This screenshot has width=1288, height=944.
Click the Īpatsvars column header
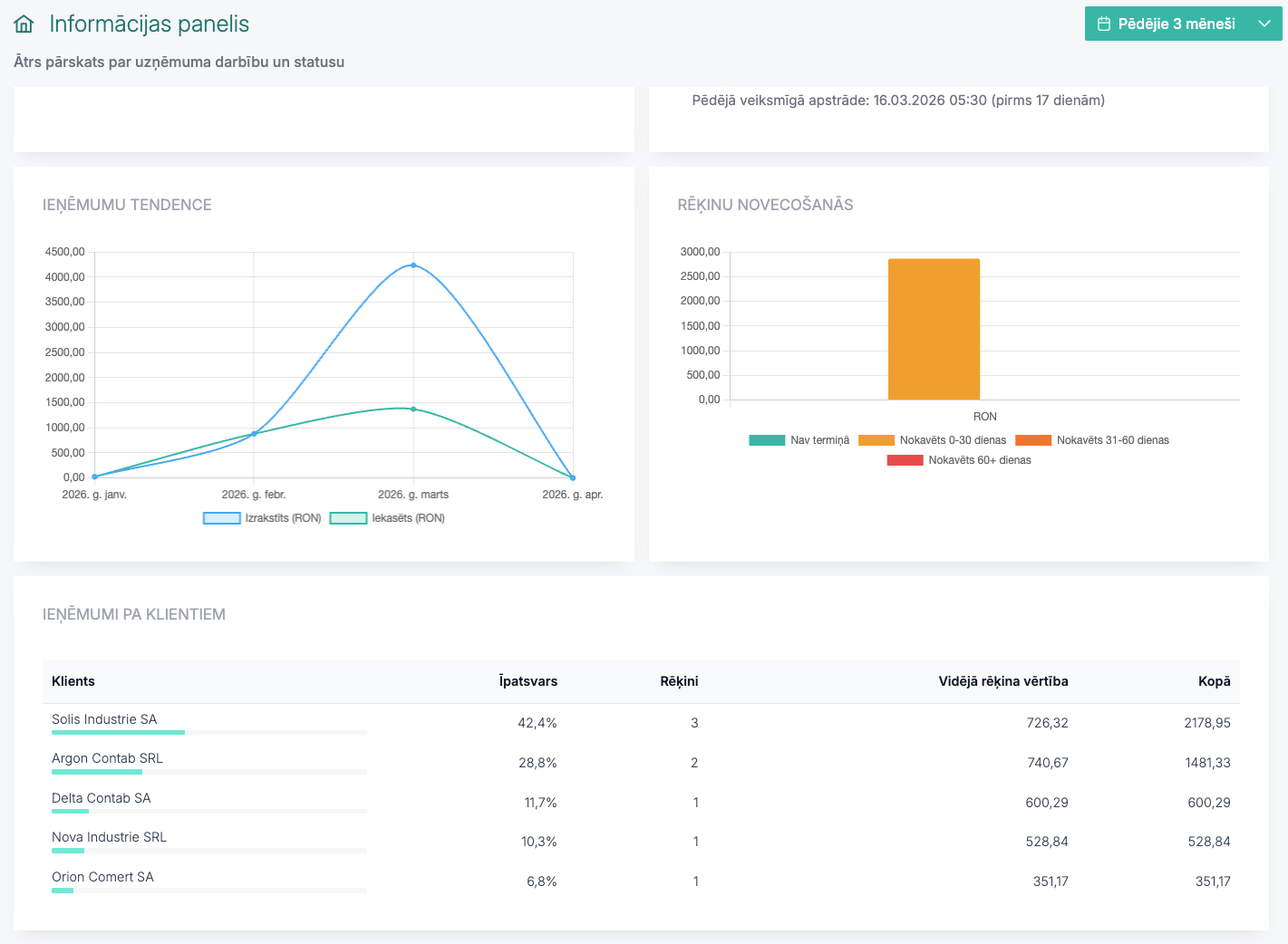[x=528, y=681]
